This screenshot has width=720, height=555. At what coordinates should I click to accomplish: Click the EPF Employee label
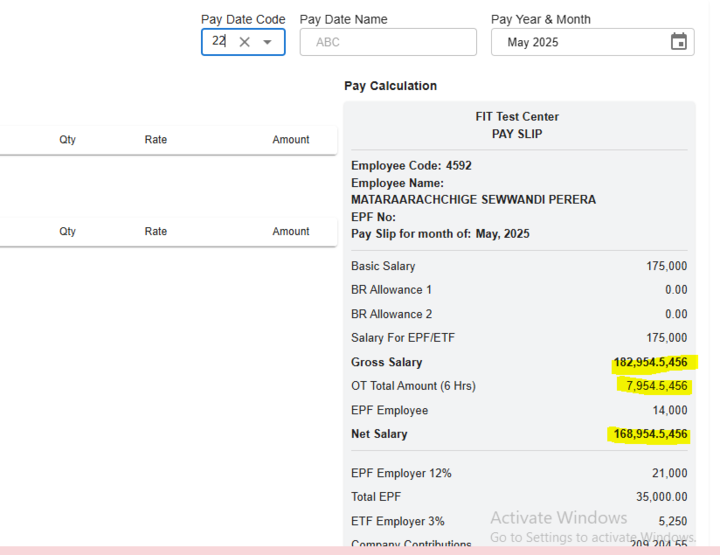(x=389, y=410)
